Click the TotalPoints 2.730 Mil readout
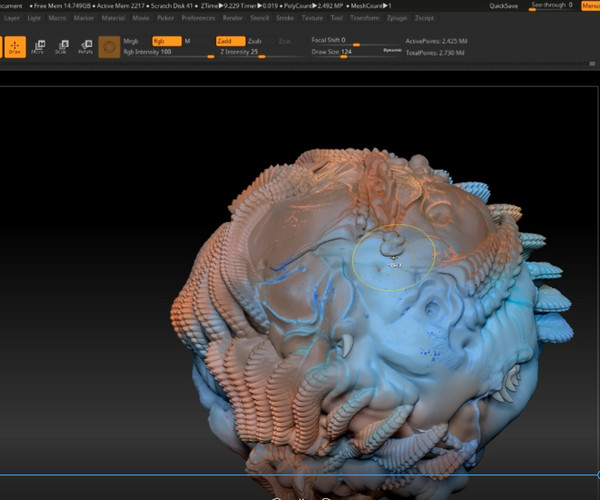The height and width of the screenshot is (500, 600). (x=435, y=53)
